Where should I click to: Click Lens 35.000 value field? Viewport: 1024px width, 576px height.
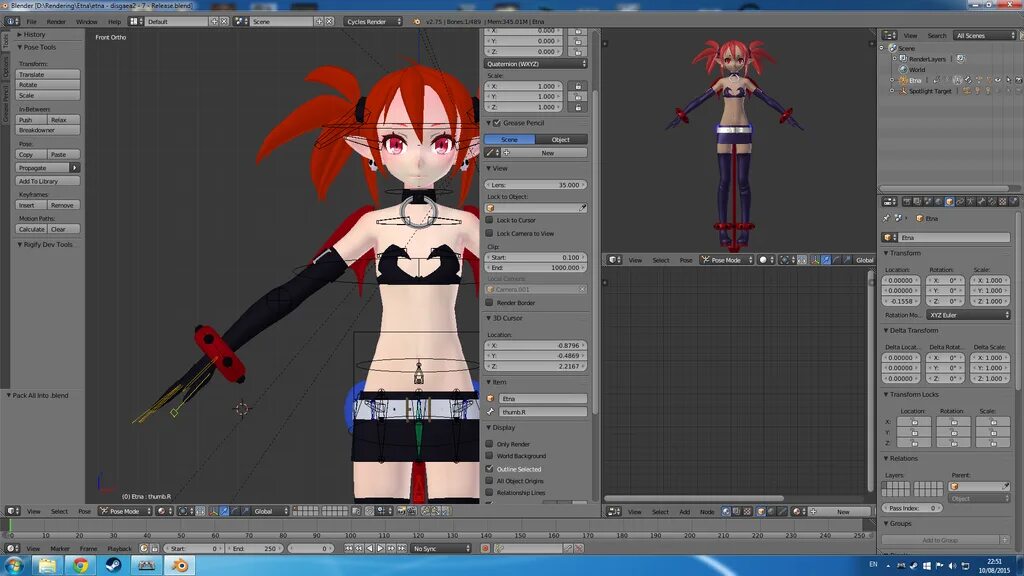click(536, 185)
